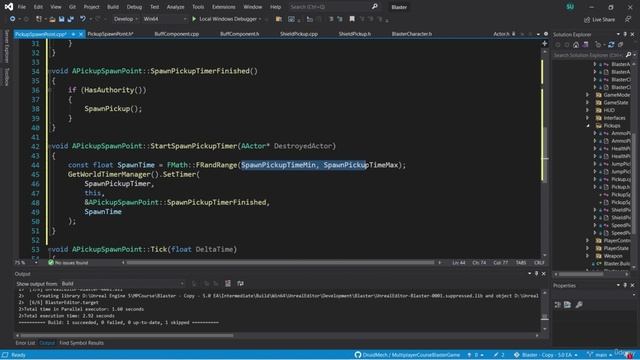This screenshot has width=640, height=360.
Task: Click the open file folder toolbar icon
Action: 52,19
